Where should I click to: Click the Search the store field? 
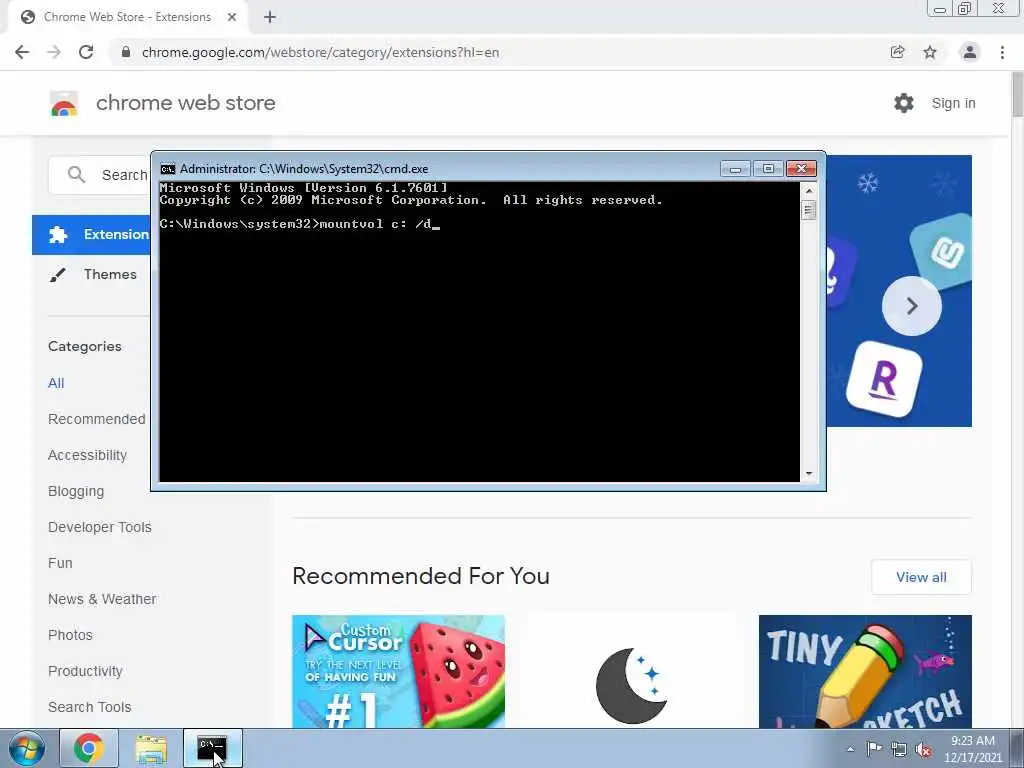99,175
